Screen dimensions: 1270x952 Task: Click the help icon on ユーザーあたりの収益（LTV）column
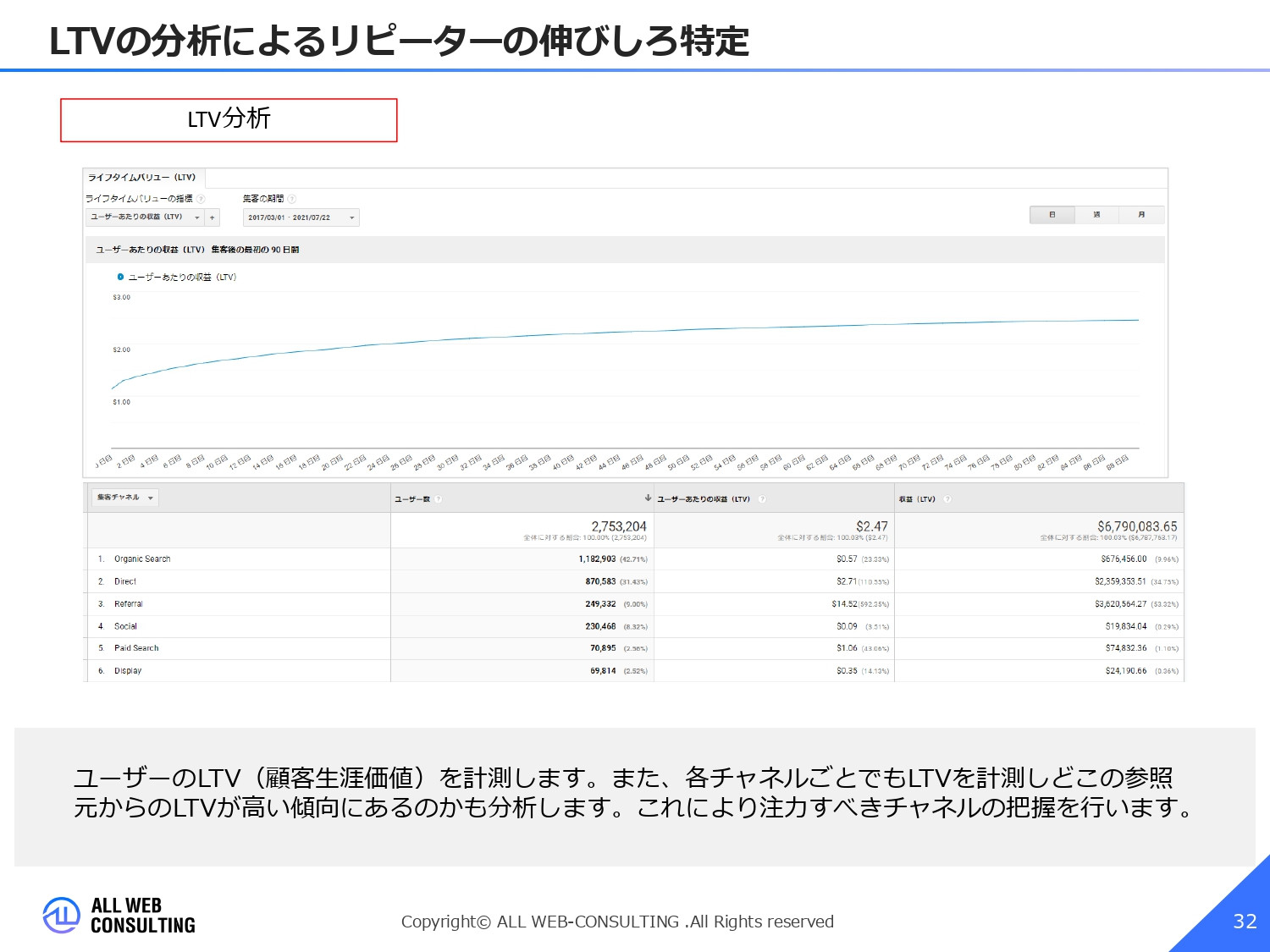tap(762, 498)
